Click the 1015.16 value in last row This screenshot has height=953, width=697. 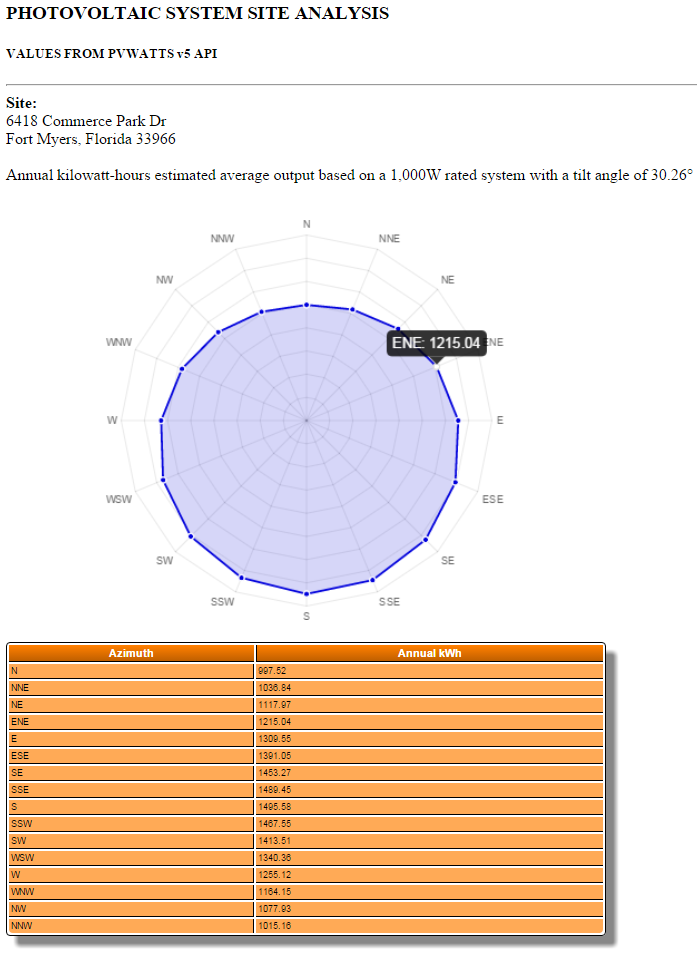[273, 926]
